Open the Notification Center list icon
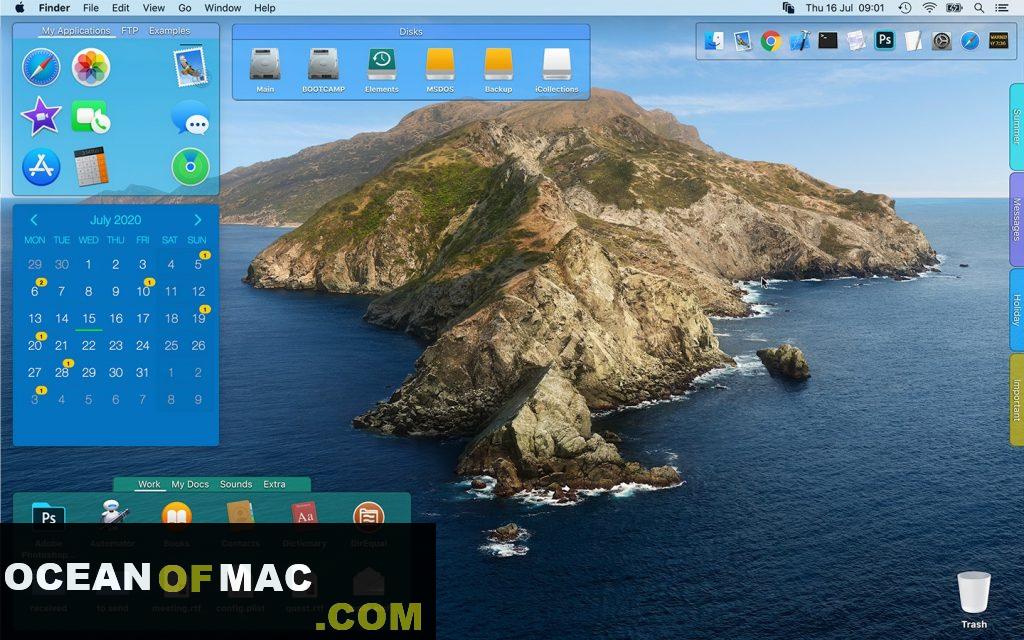This screenshot has width=1024, height=640. click(1002, 8)
